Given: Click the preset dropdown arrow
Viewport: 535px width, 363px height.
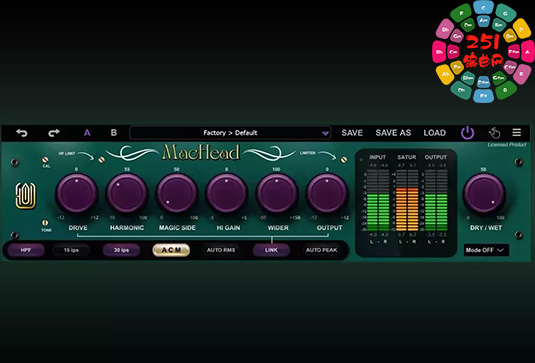Looking at the screenshot, I should coord(325,133).
